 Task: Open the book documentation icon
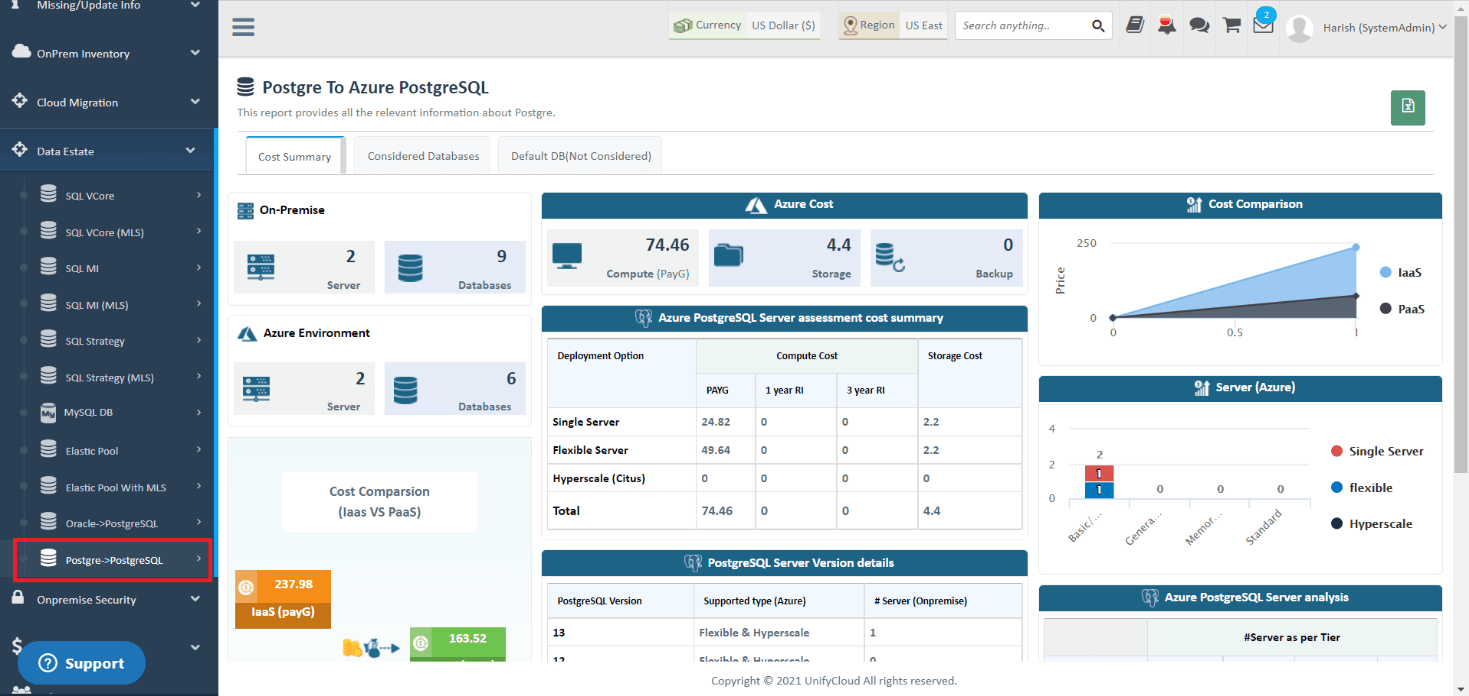pyautogui.click(x=1134, y=26)
